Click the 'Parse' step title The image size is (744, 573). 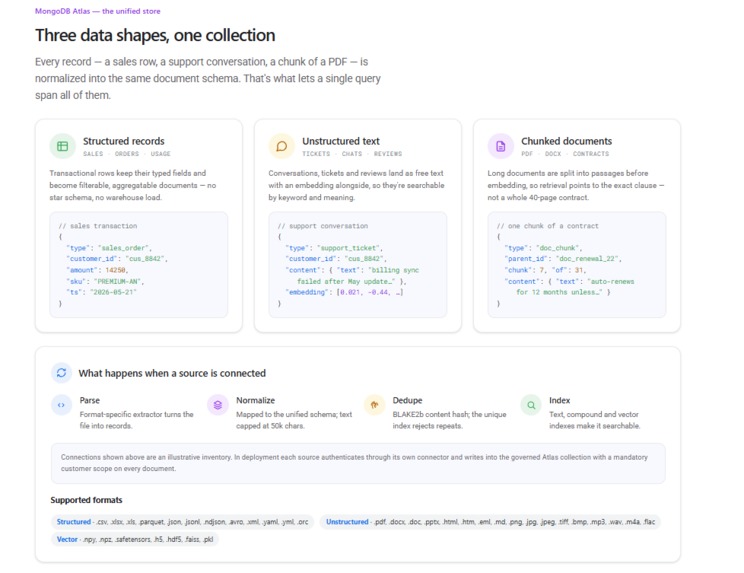tap(90, 400)
